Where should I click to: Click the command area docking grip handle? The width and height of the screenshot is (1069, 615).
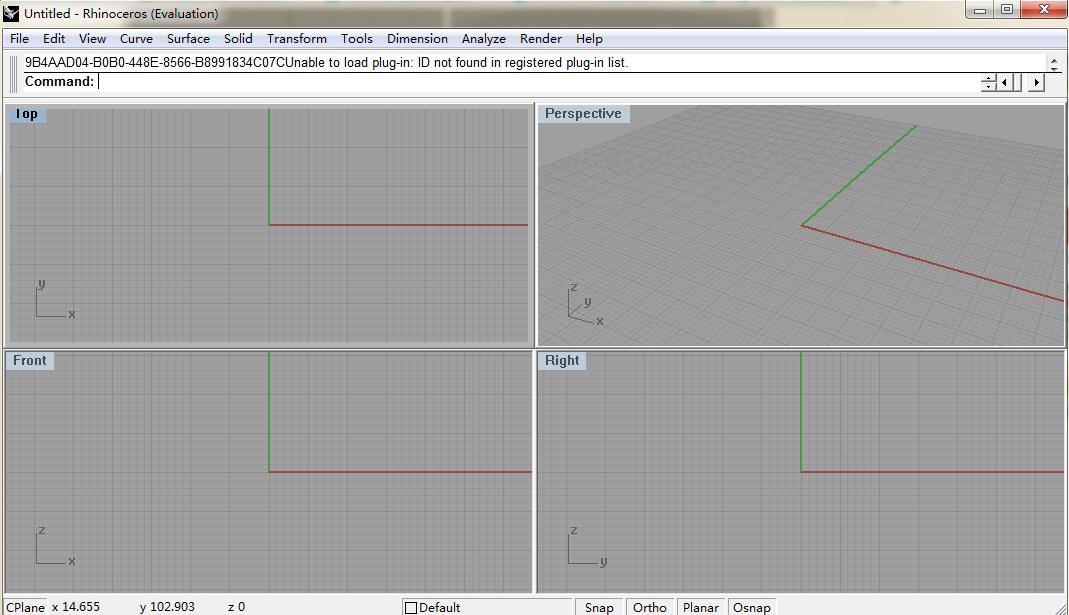(14, 74)
